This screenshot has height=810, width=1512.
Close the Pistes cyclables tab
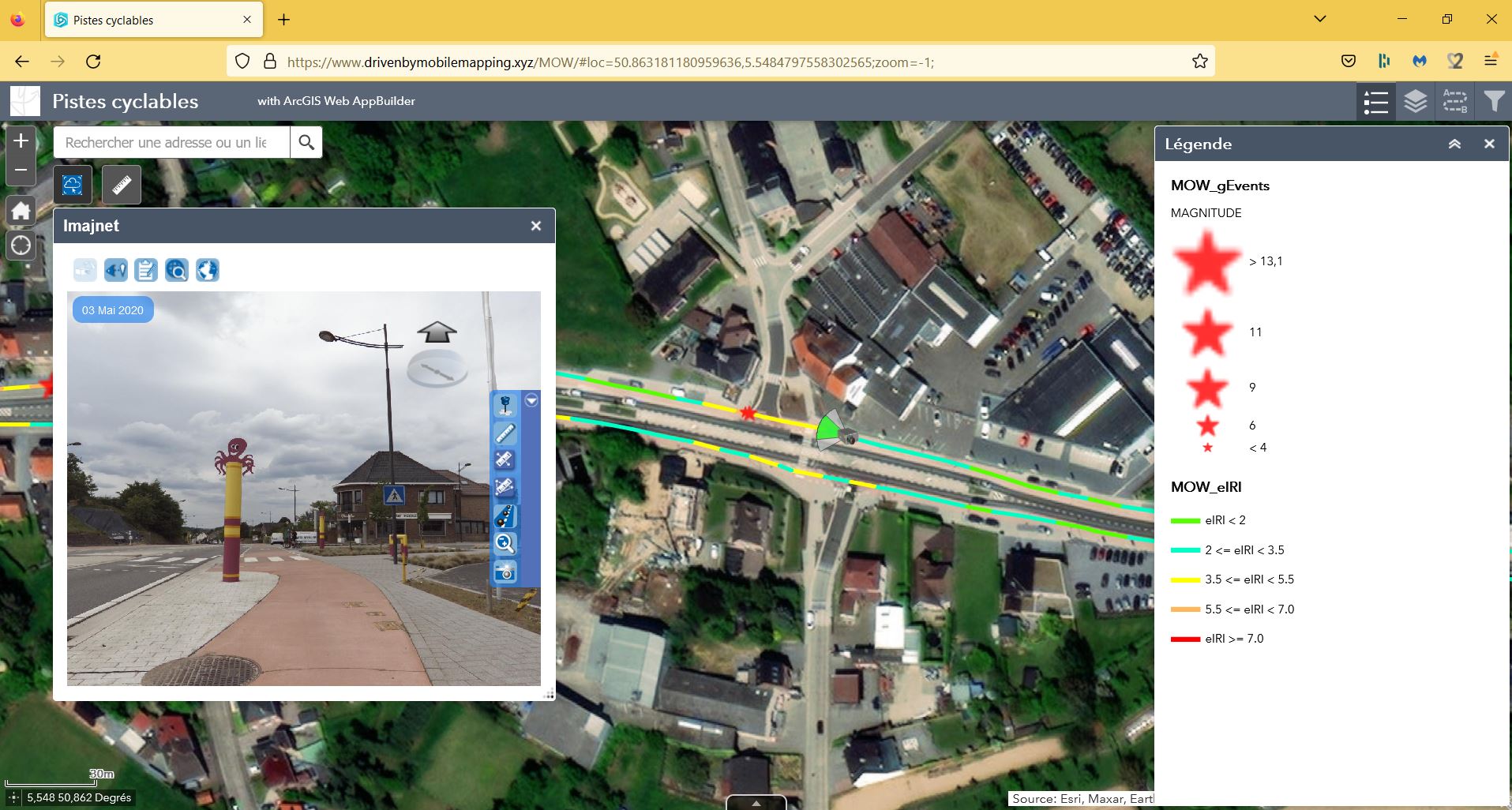click(x=247, y=20)
